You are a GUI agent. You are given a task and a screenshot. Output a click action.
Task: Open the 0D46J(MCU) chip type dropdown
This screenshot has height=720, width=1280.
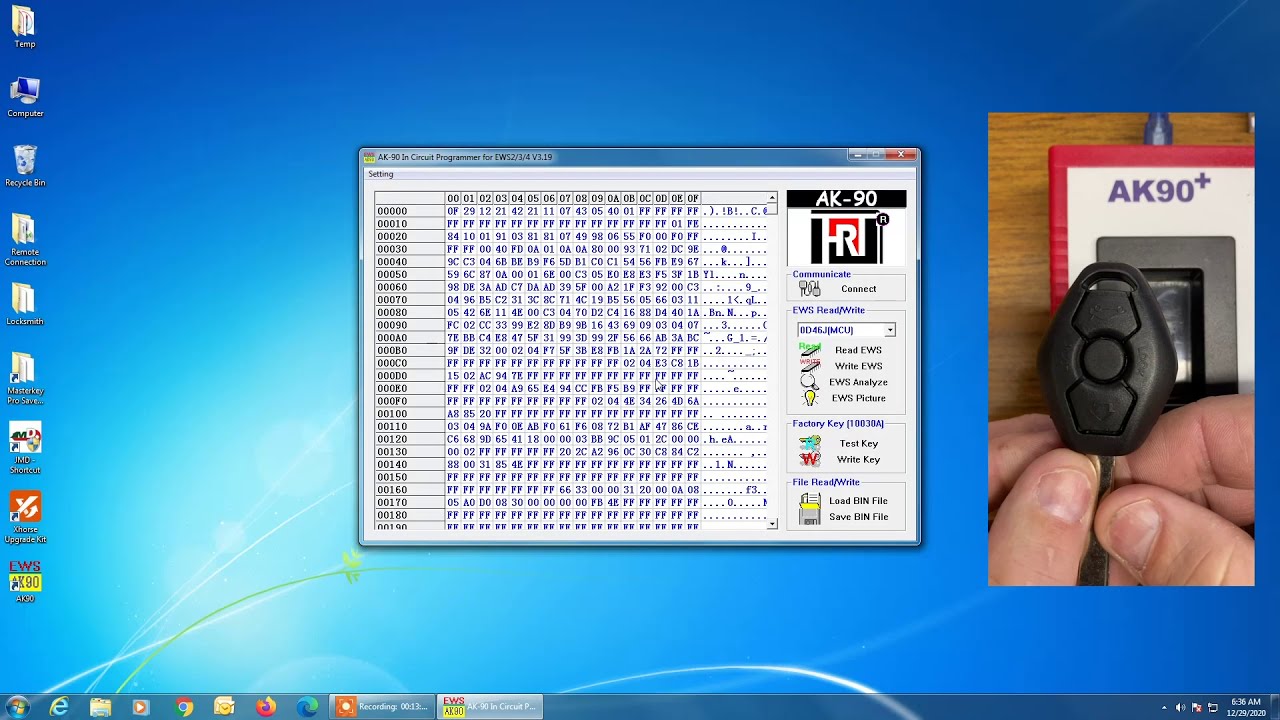coord(889,330)
